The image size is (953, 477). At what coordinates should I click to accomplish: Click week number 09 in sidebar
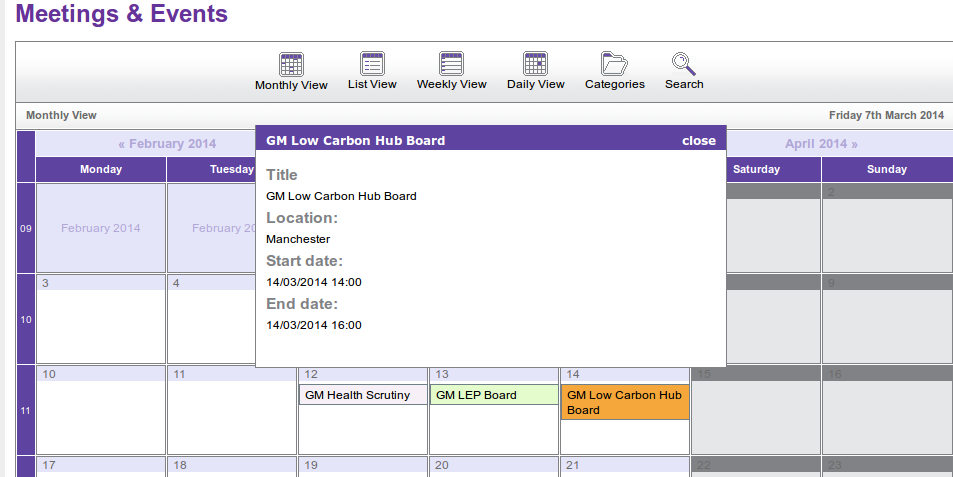26,229
